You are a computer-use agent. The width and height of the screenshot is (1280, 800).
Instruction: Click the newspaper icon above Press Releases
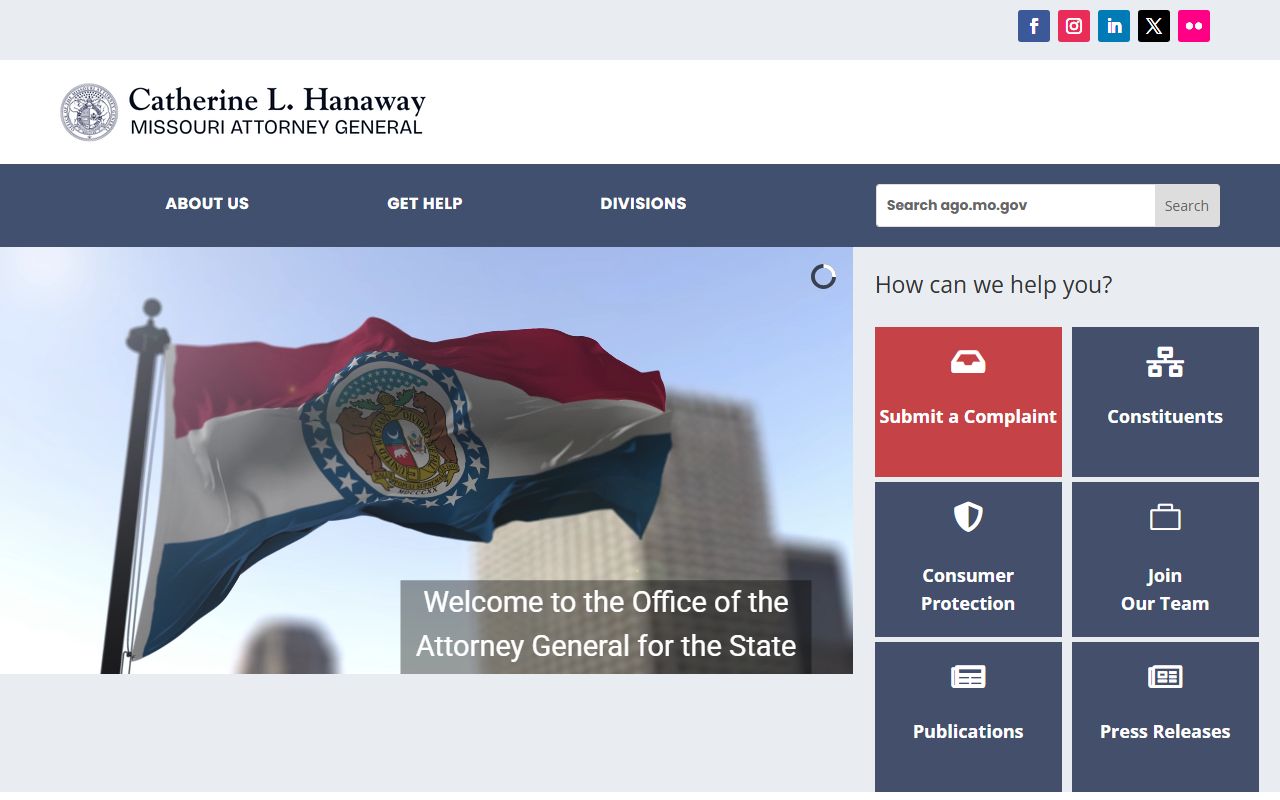click(1165, 677)
